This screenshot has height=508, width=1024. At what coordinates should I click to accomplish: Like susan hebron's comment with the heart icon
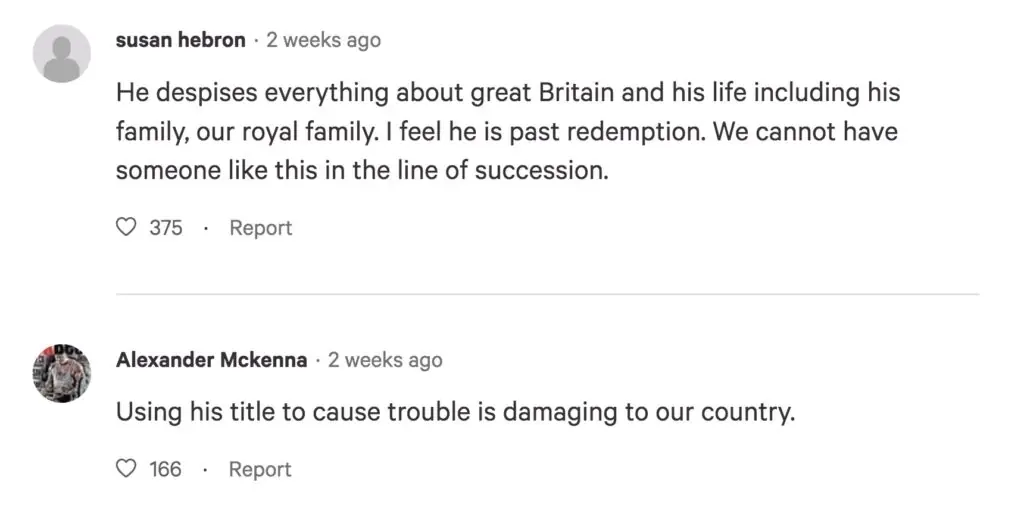point(126,228)
